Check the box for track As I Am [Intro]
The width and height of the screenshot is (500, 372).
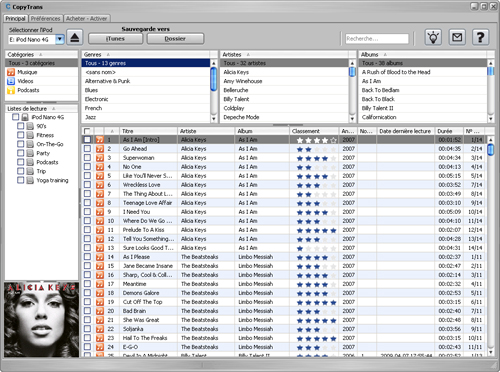(87, 140)
